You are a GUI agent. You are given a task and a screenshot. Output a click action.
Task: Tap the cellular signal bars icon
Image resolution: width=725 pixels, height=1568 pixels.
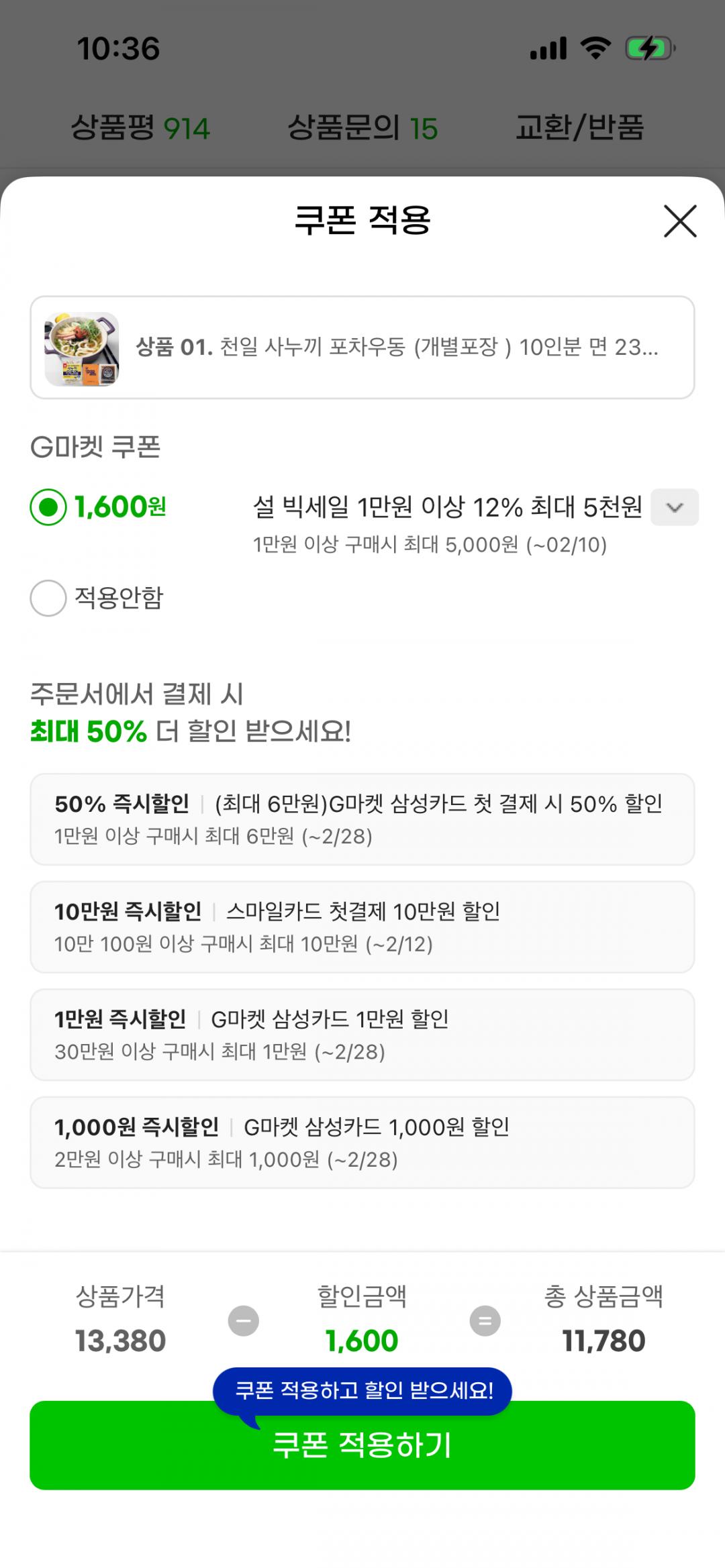[x=548, y=49]
